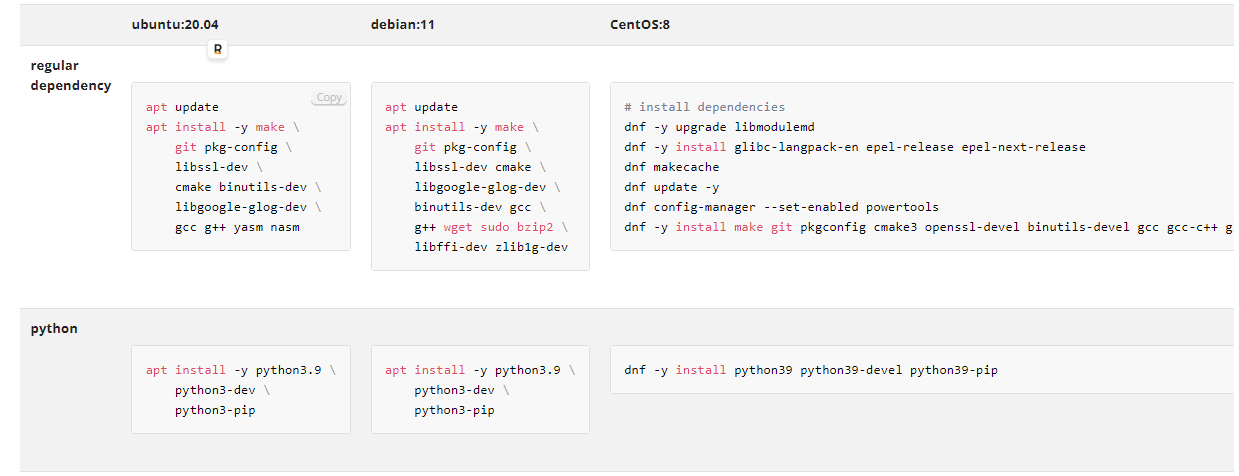Click 'gcc g++ yasm nasm' text in ubuntu block
The height and width of the screenshot is (476, 1239).
237,227
